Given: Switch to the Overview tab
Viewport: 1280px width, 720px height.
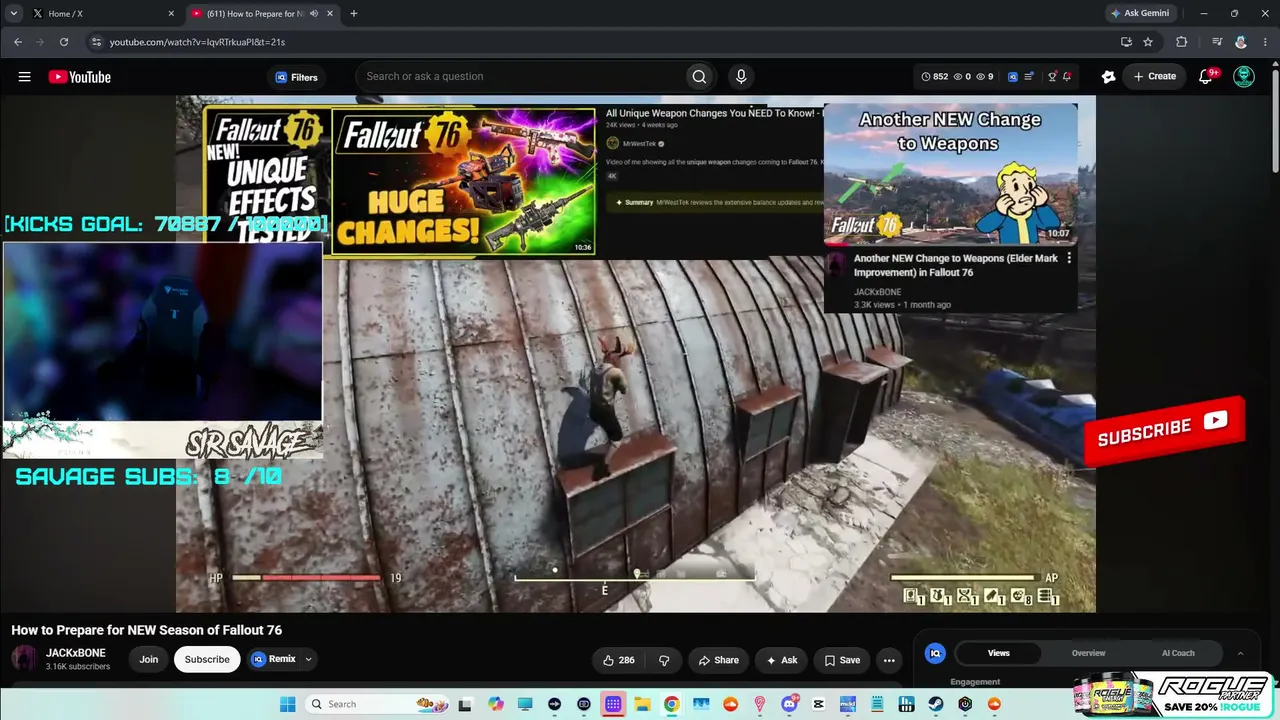Looking at the screenshot, I should point(1088,653).
